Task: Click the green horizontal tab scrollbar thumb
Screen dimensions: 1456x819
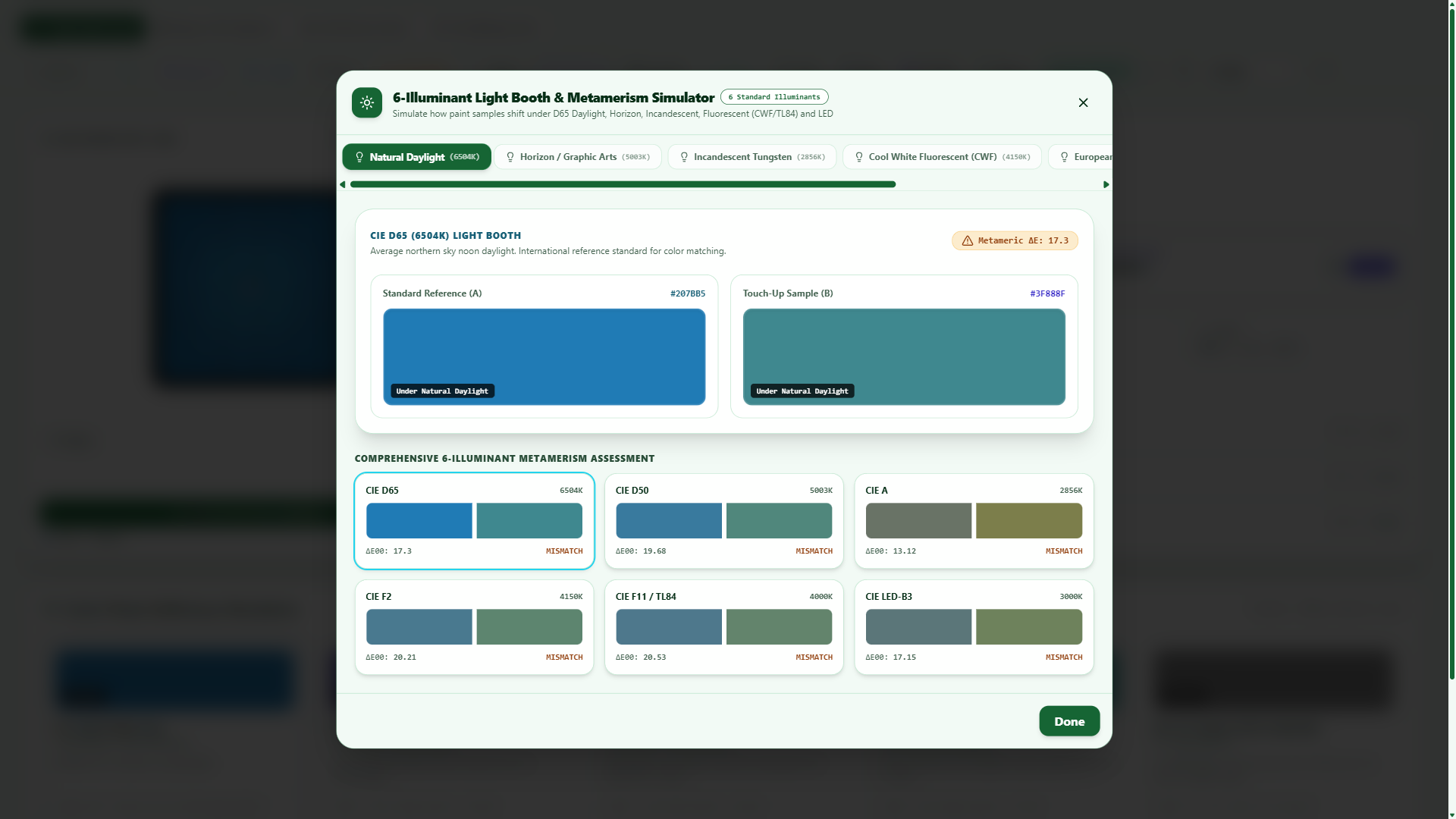Action: click(x=623, y=184)
